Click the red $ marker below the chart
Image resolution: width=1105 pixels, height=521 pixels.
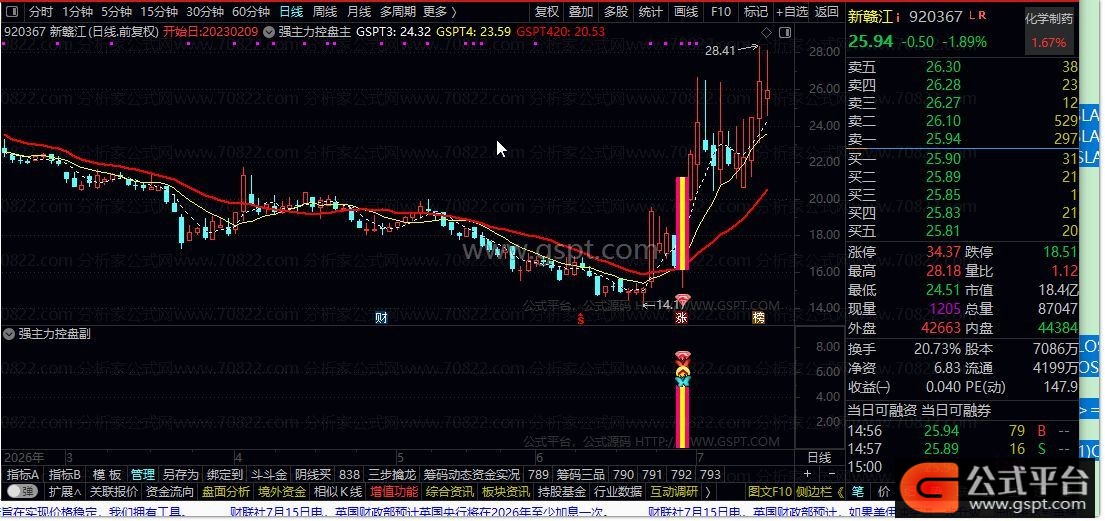point(581,319)
